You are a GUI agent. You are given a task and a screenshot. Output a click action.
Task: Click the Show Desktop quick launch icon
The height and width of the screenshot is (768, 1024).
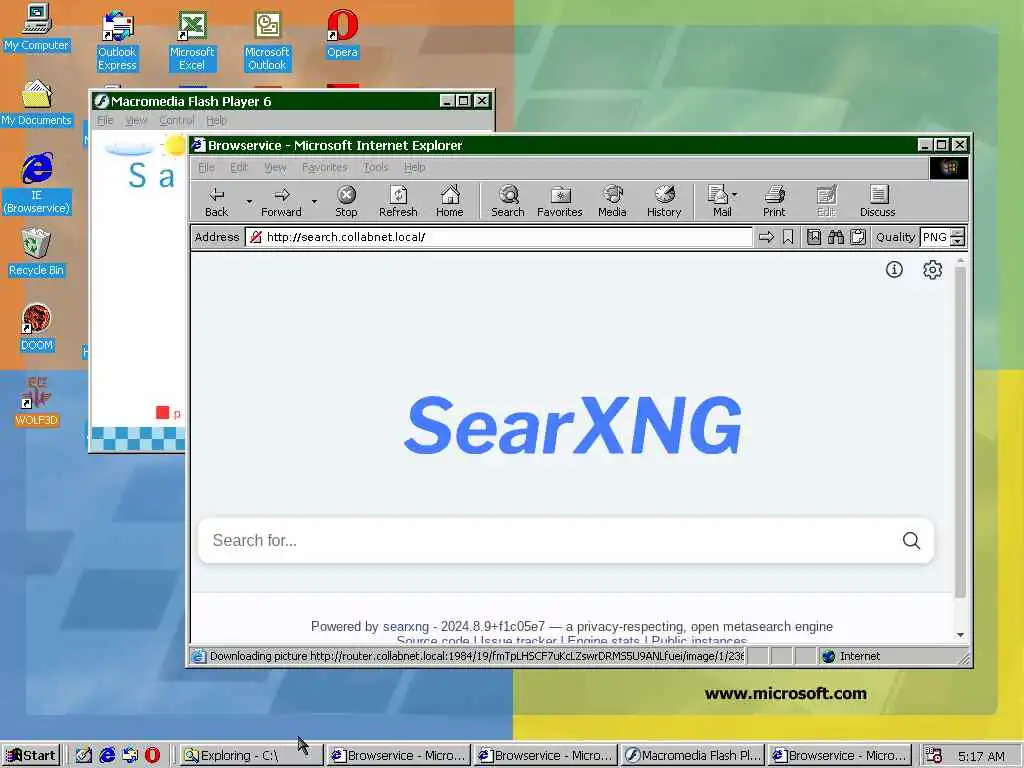click(84, 755)
